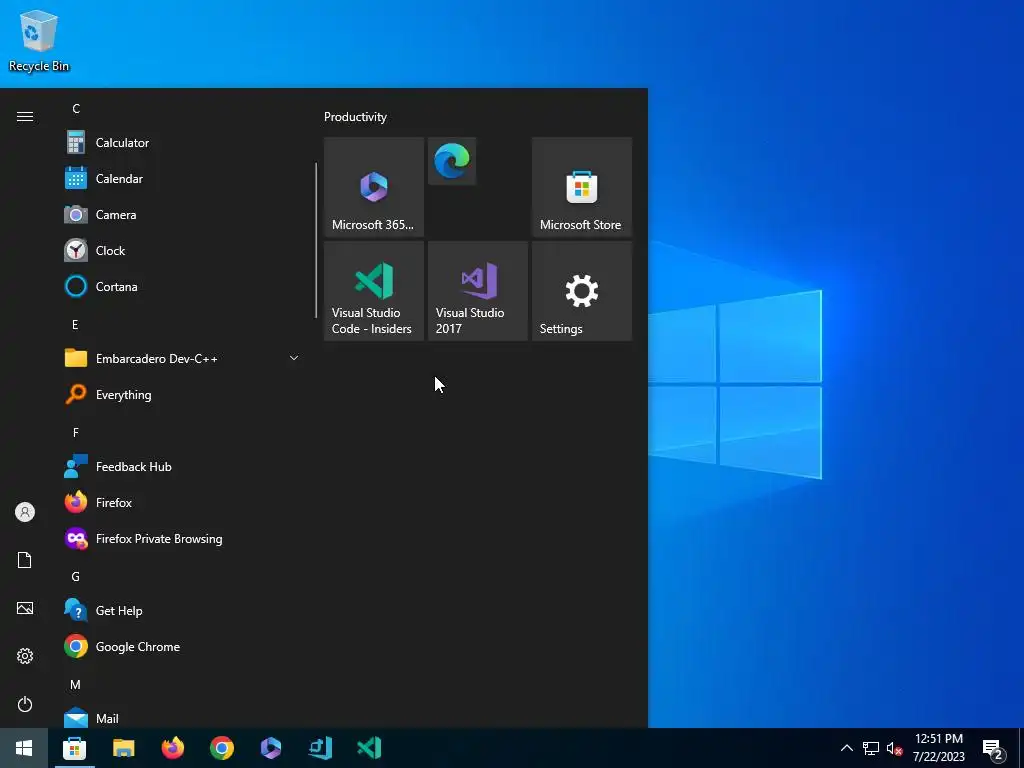Open the Action Center notifications
The image size is (1024, 768).
[x=993, y=749]
